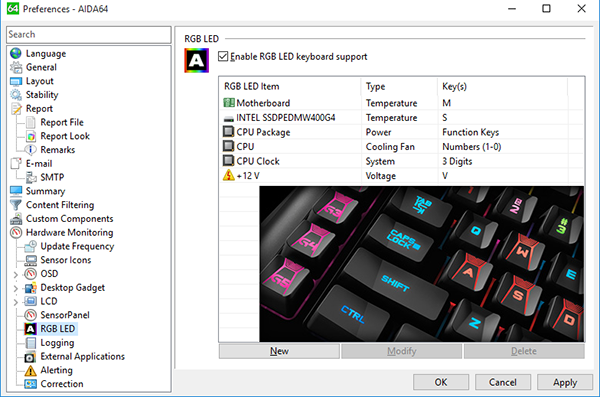Click the General settings icon
The height and width of the screenshot is (397, 600).
16,67
